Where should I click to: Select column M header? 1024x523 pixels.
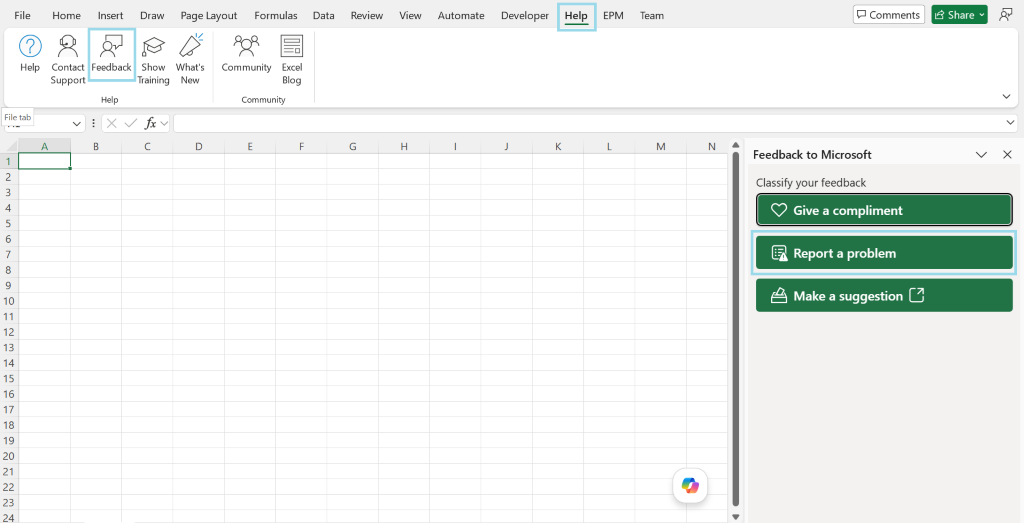(x=661, y=146)
